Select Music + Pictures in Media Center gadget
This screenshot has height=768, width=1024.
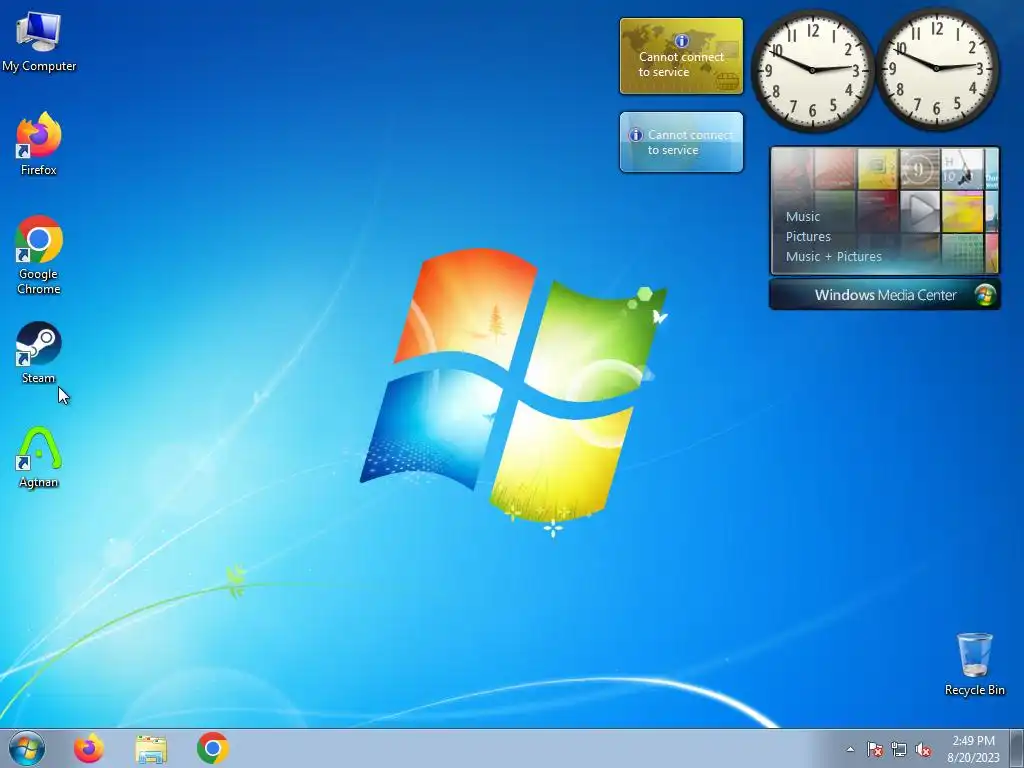tap(833, 256)
